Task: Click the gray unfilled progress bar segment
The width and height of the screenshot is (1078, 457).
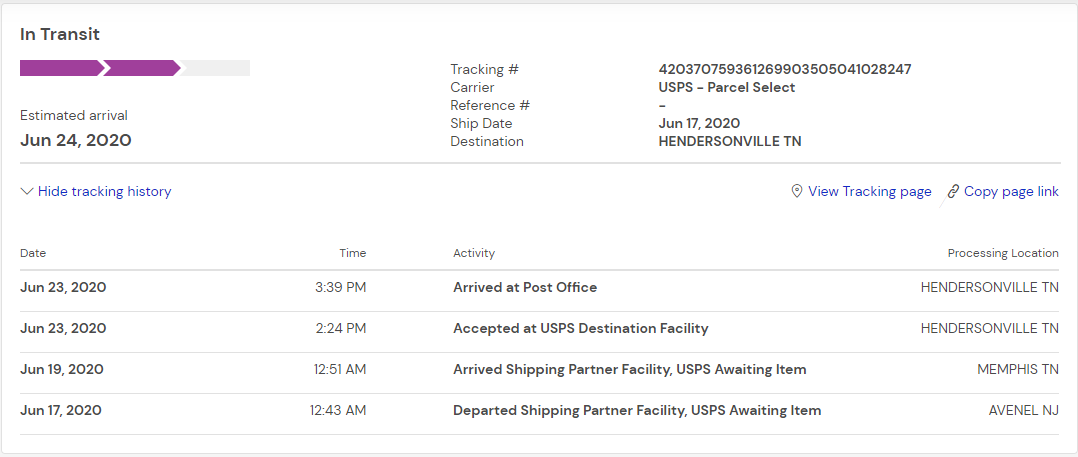Action: tap(216, 68)
